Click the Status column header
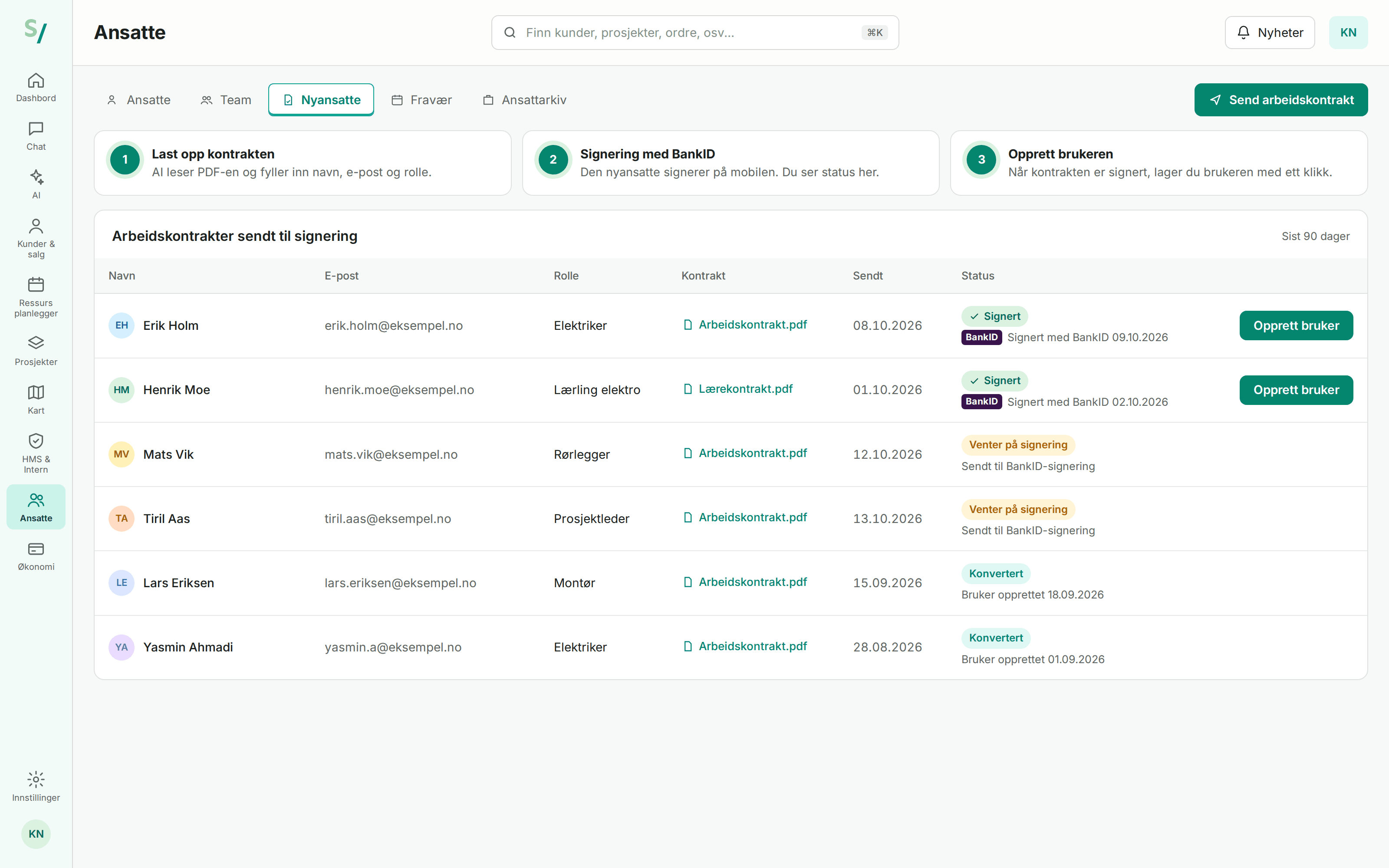This screenshot has height=868, width=1389. 978,276
